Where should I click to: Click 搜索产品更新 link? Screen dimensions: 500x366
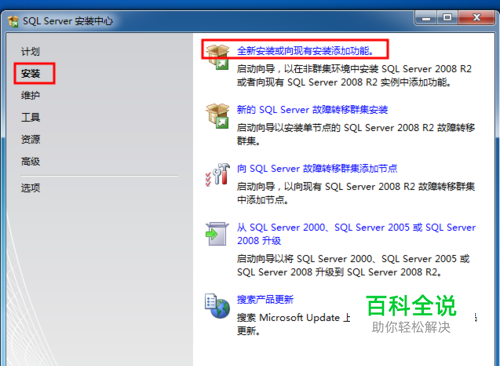[x=265, y=300]
